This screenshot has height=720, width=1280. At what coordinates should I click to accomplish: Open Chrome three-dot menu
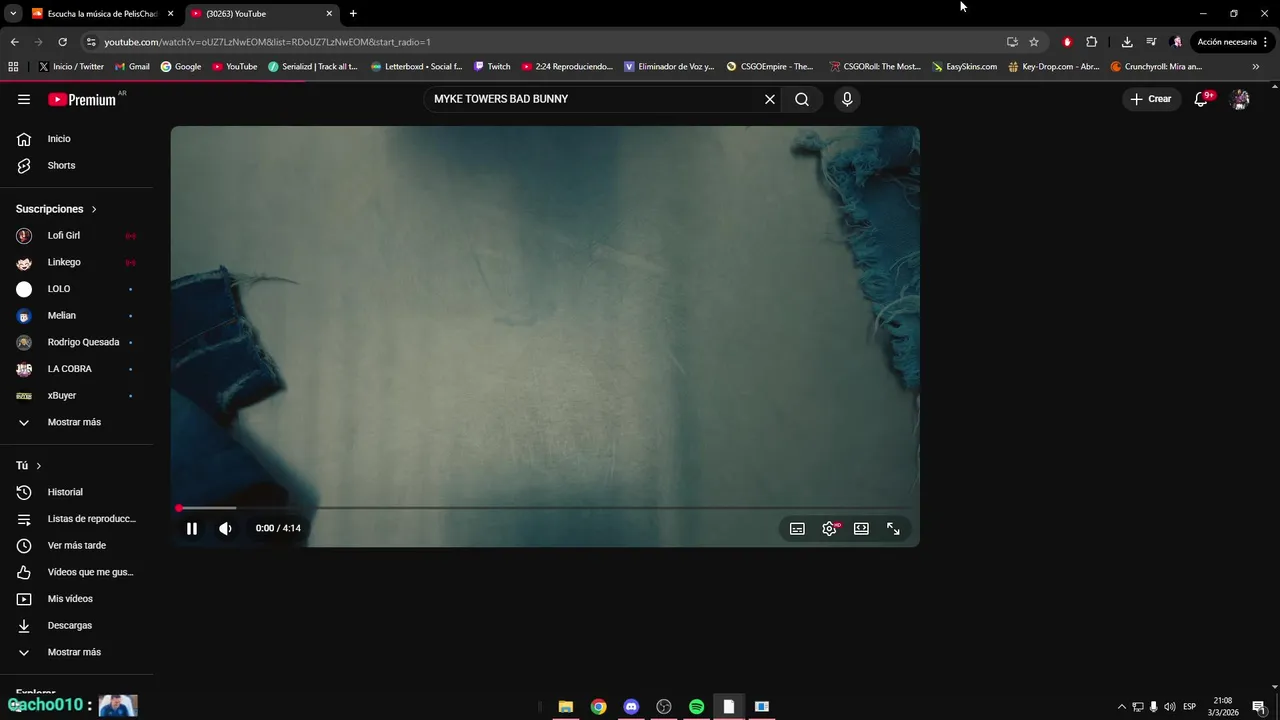click(1267, 42)
